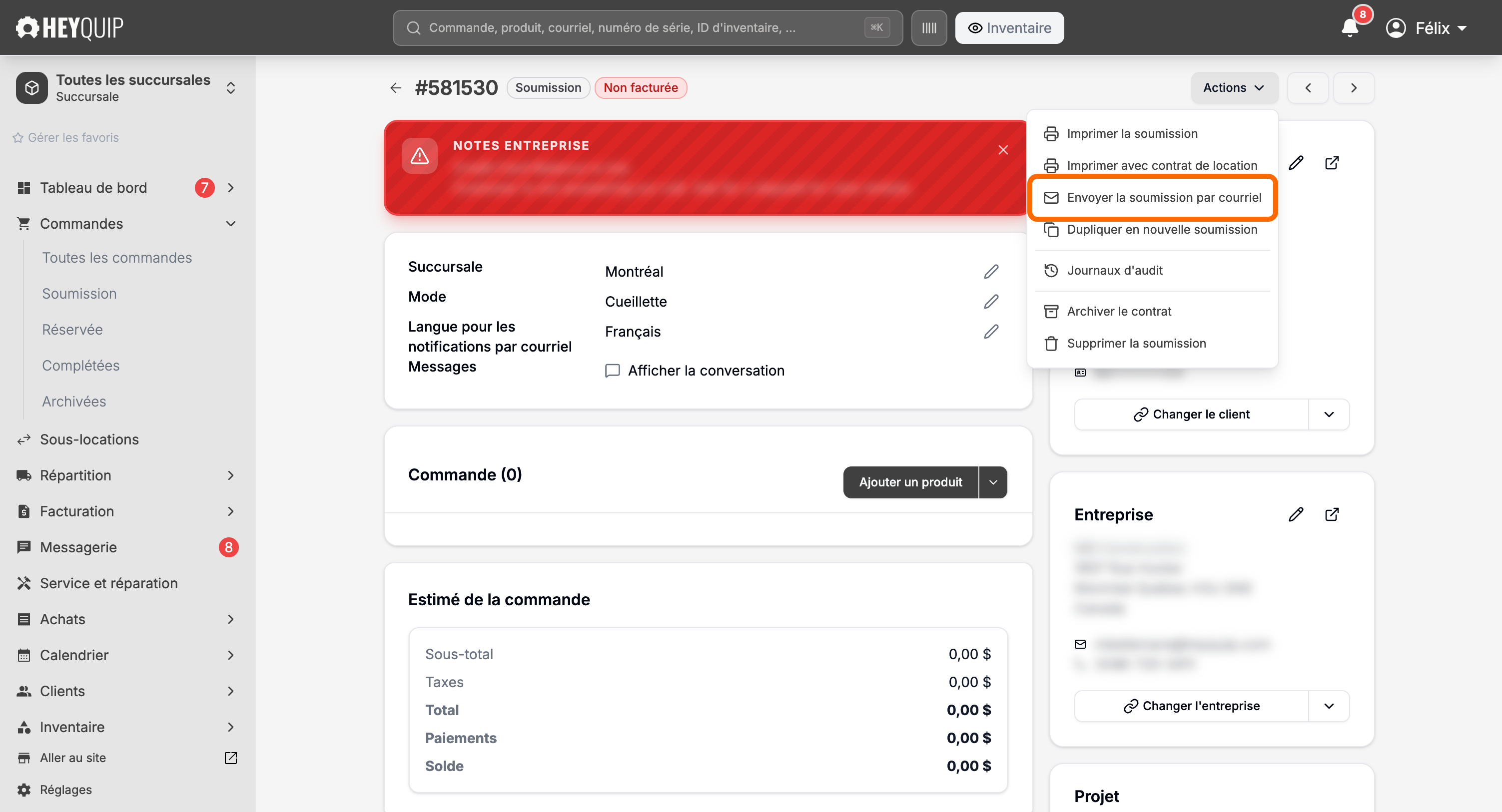The image size is (1502, 812).
Task: Dismiss the Notes Entreprise alert
Action: coord(1003,150)
